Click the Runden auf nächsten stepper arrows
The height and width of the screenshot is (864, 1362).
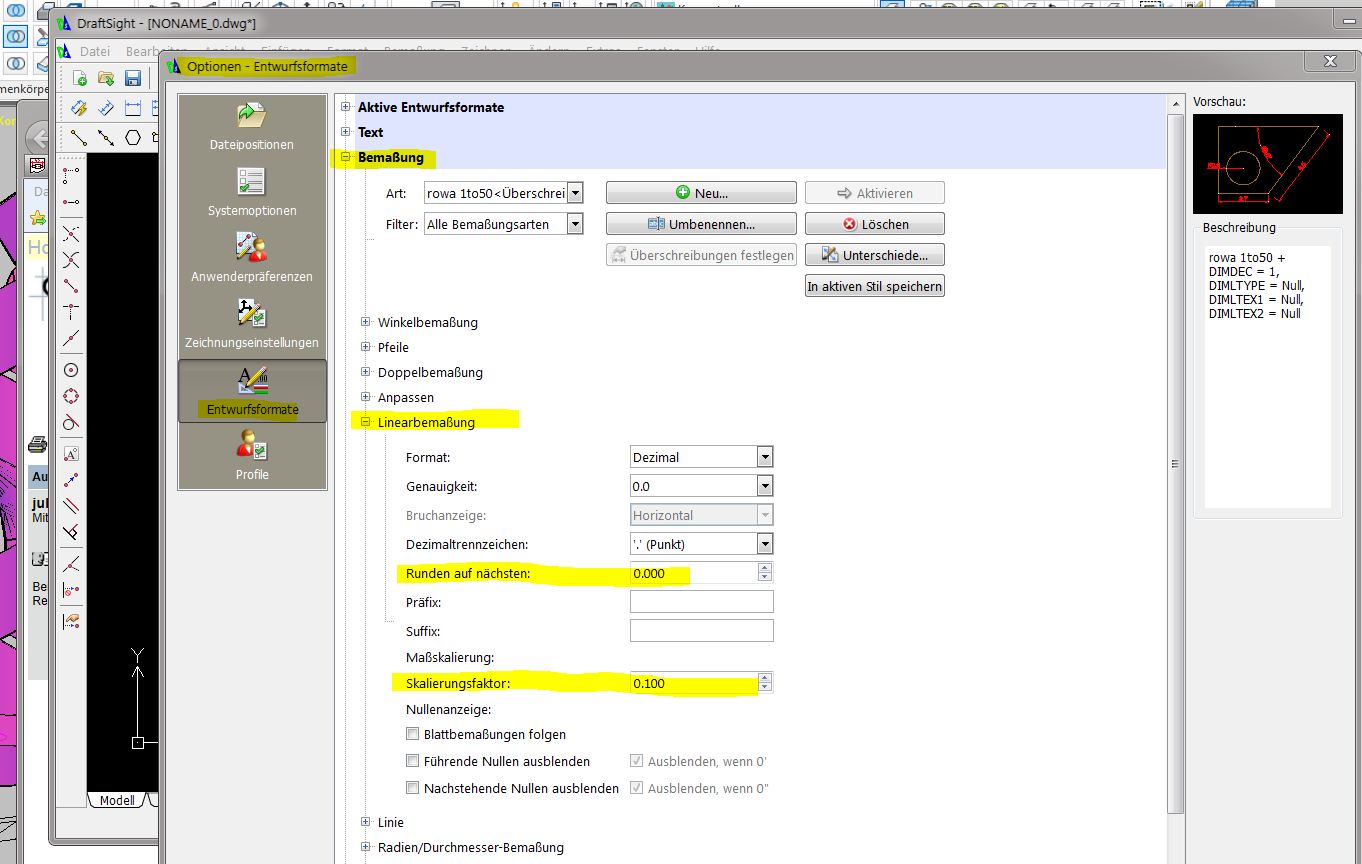pos(765,572)
